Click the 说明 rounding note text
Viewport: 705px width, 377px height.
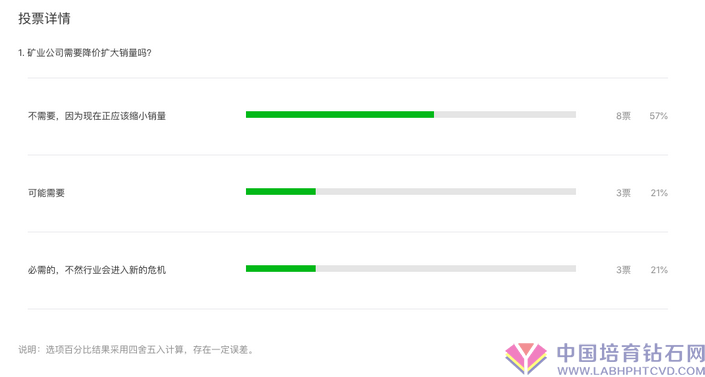click(x=136, y=350)
